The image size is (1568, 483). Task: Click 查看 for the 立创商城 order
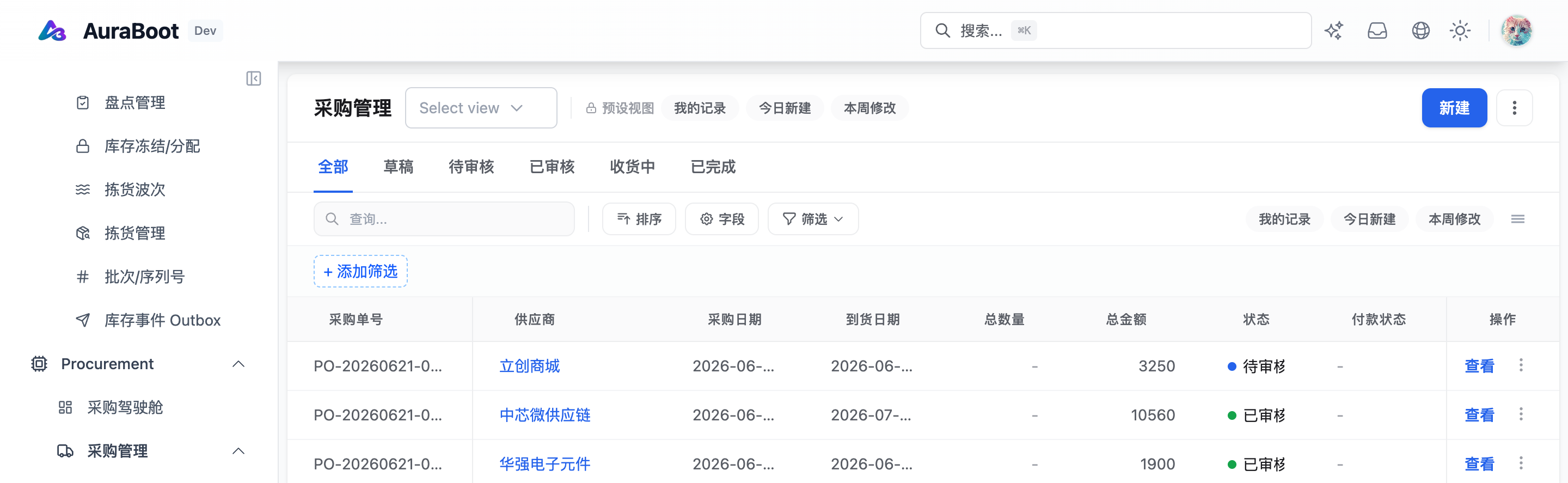tap(1479, 366)
